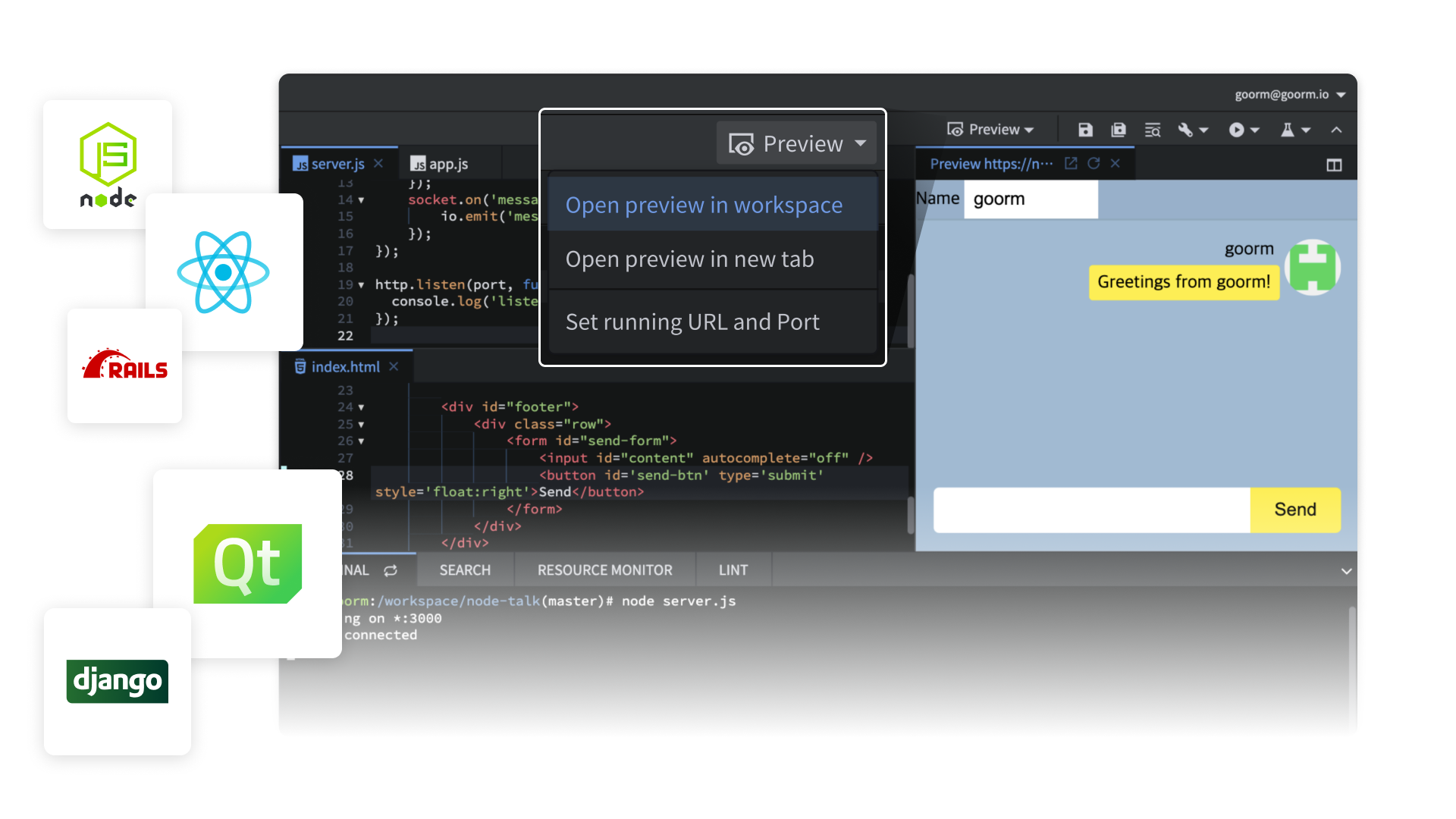Click the wrench build tools icon
Viewport: 1456px width, 819px height.
[x=1185, y=130]
